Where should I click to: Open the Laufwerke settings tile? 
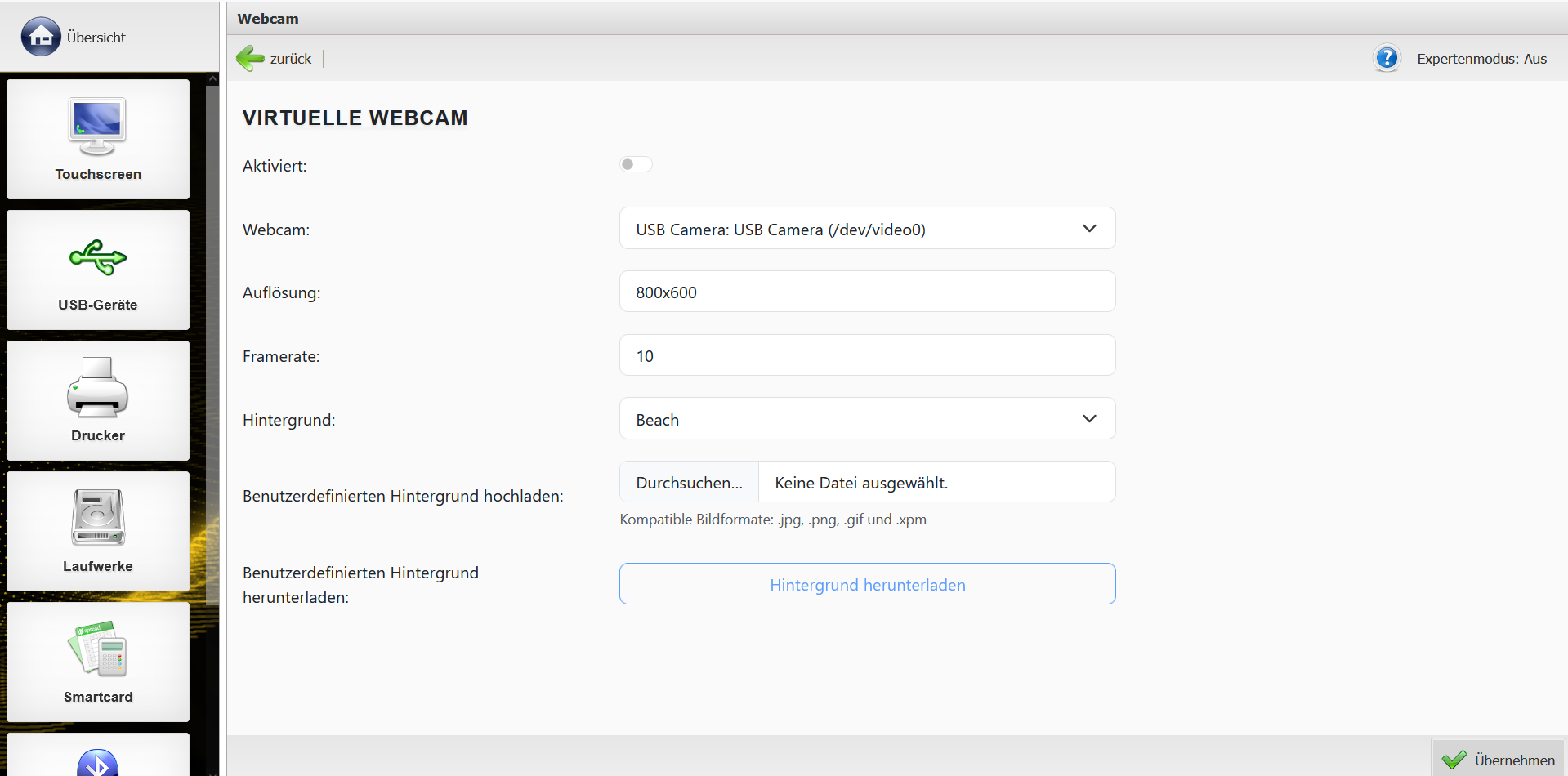98,531
